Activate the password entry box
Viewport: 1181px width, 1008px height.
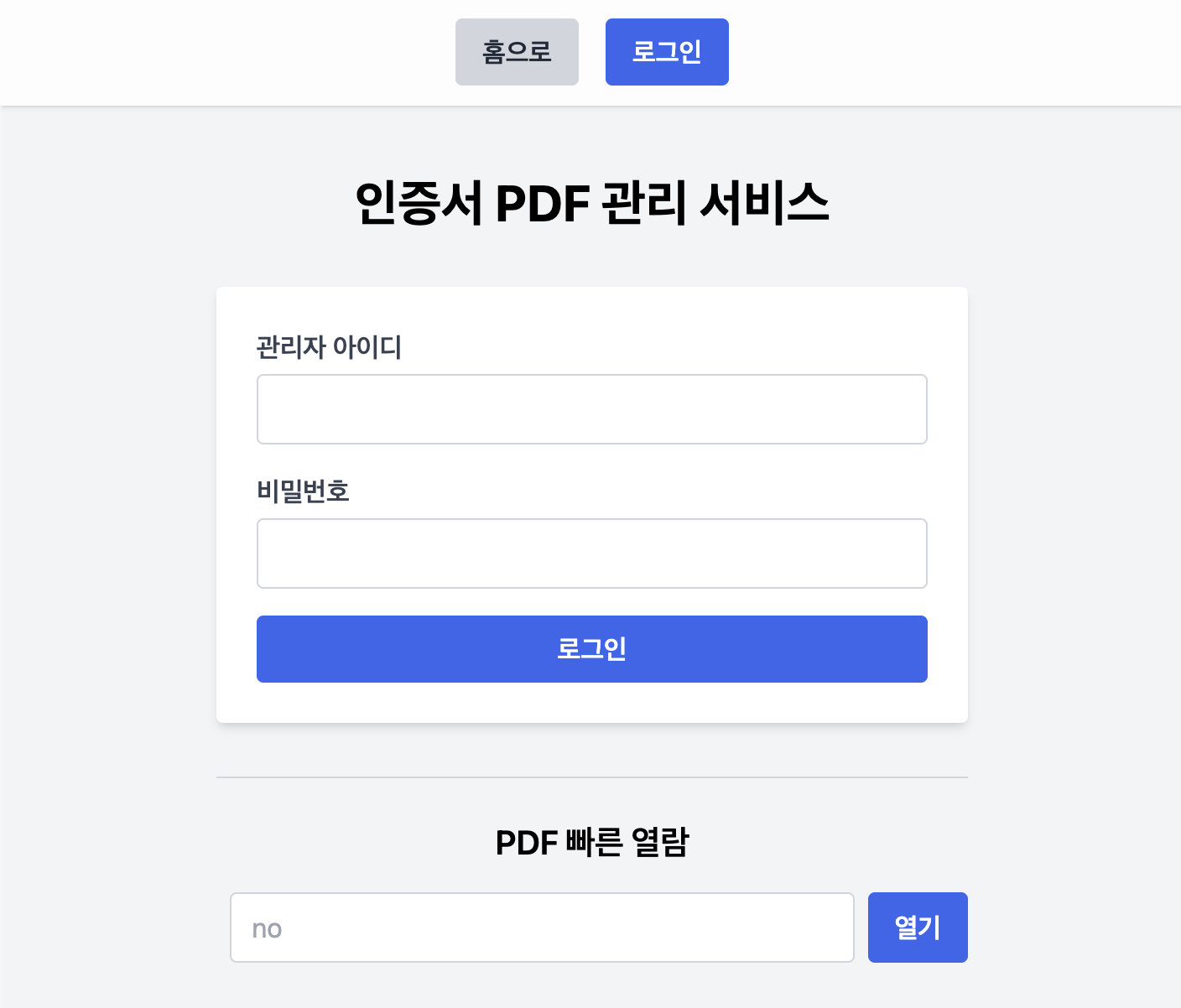click(591, 553)
